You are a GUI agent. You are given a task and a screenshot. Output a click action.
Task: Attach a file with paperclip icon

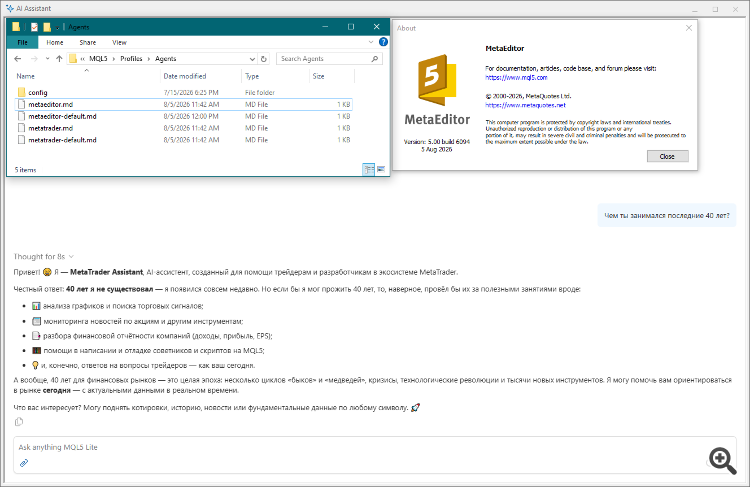24,463
